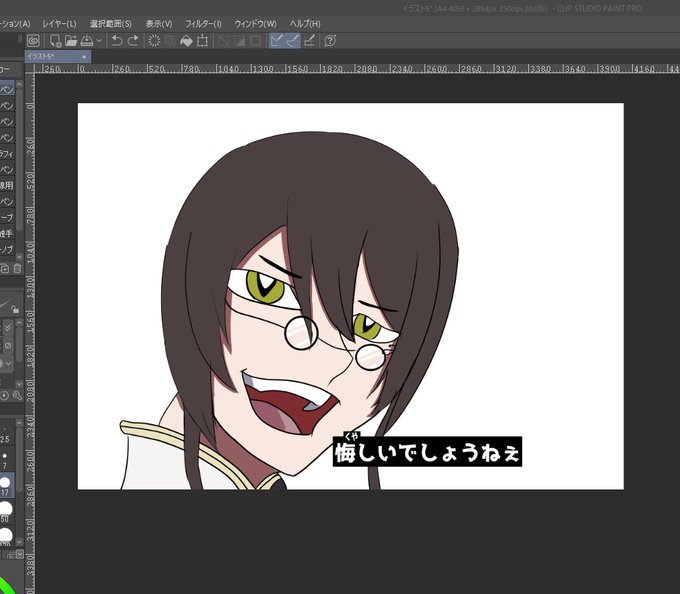Image resolution: width=680 pixels, height=594 pixels.
Task: Toggle snap to special ruler
Action: (x=293, y=41)
